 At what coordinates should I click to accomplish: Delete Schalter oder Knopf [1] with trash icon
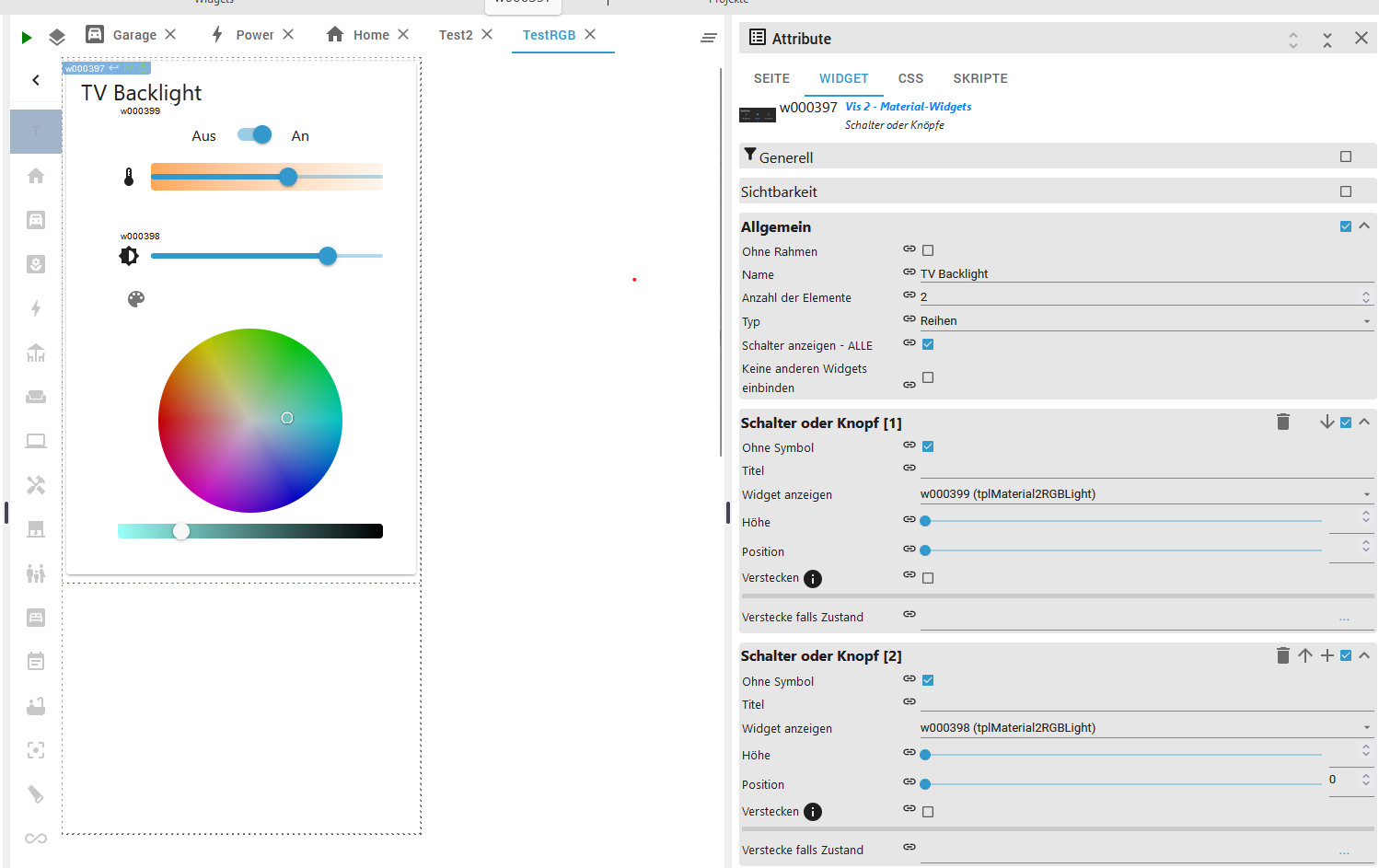1283,422
